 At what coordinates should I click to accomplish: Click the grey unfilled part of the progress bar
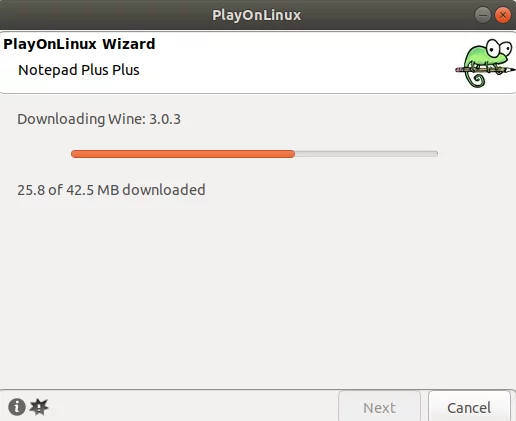pos(366,154)
